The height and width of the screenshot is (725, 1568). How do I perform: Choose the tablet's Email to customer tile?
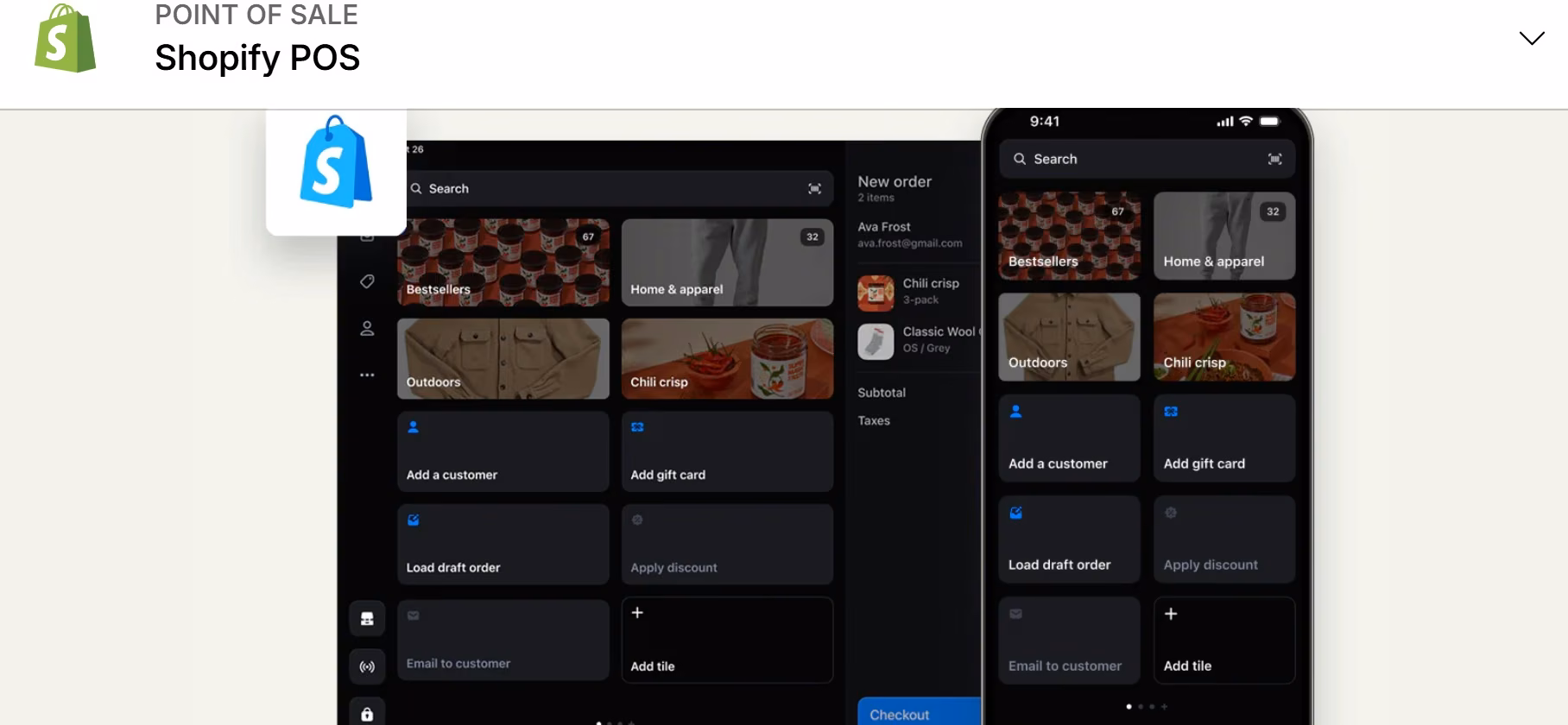pos(503,640)
